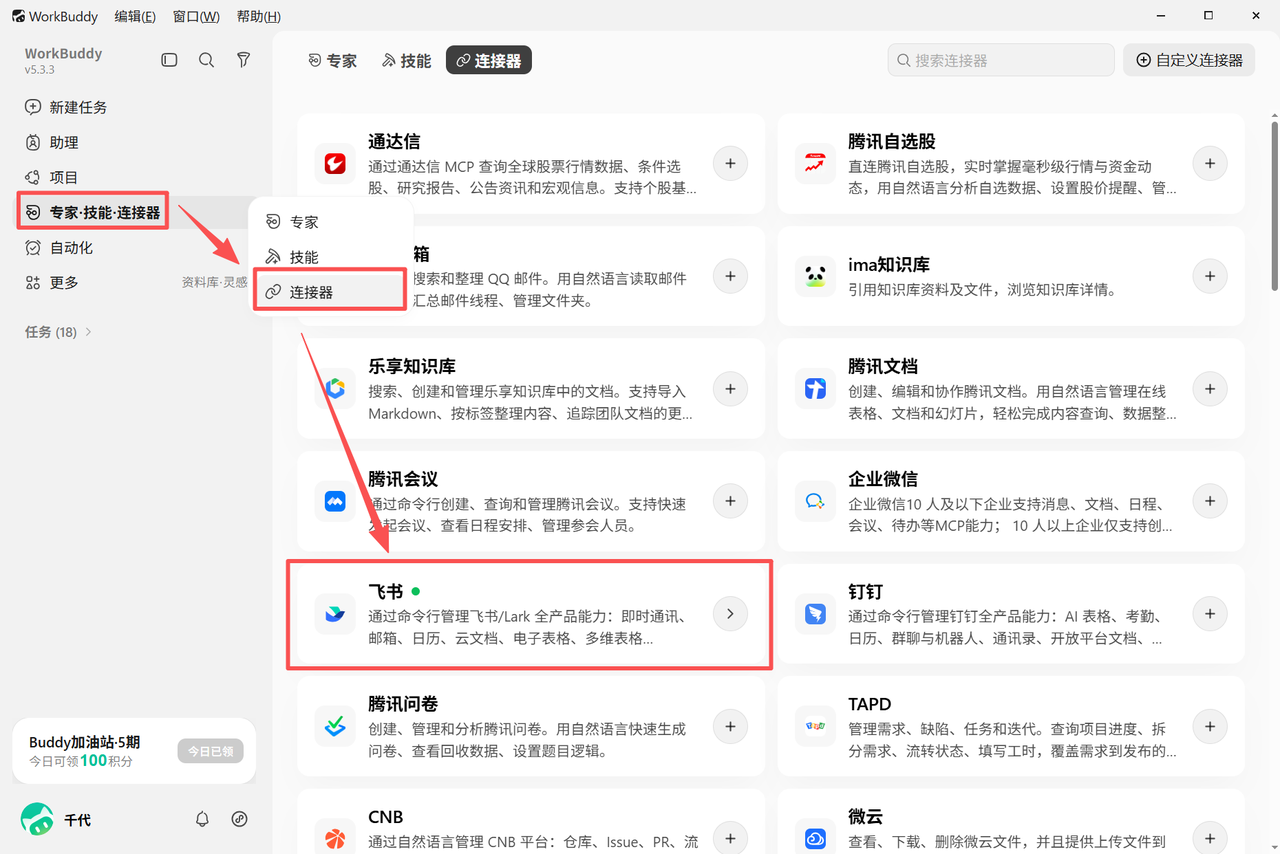Click the 腾讯会议 logo icon
Image resolution: width=1280 pixels, height=854 pixels.
335,501
